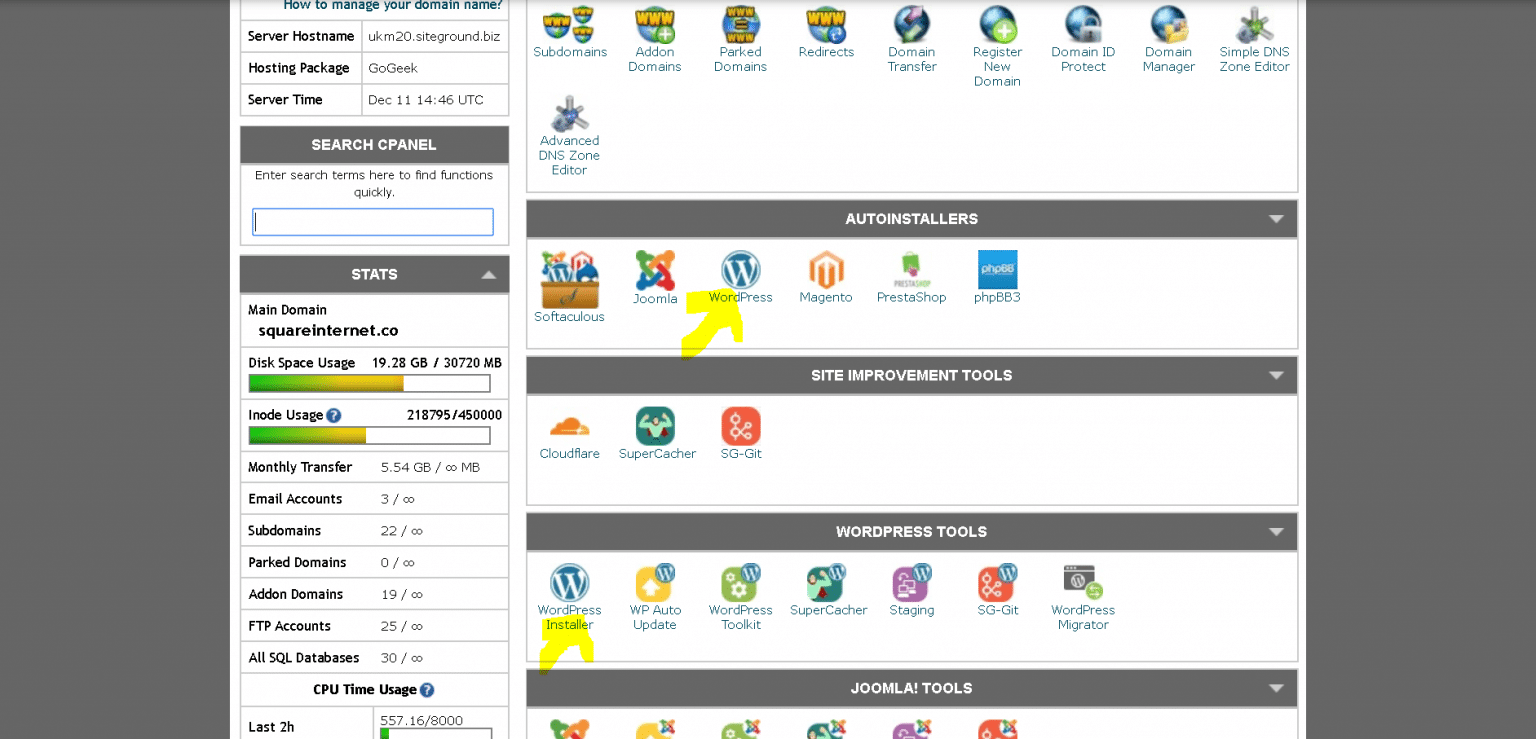Open Parked Domains
Viewport: 1536px width, 739px height.
coord(740,40)
